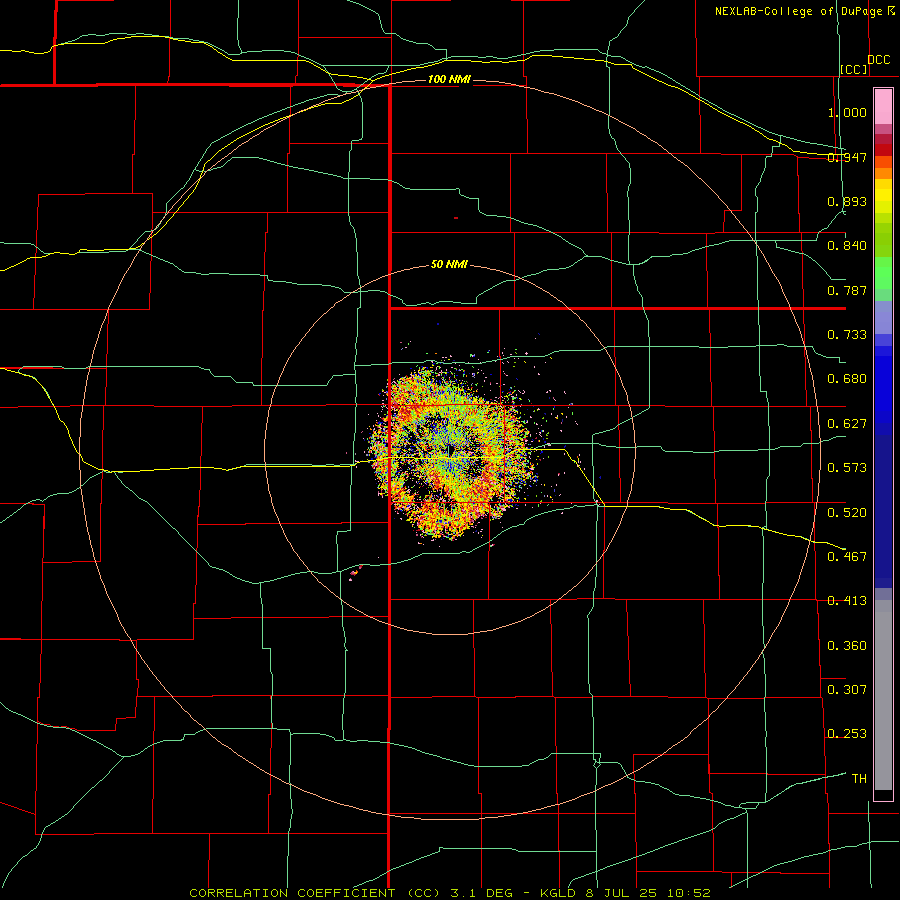Image resolution: width=900 pixels, height=900 pixels.
Task: Click the 0.253 scale value
Action: point(847,734)
